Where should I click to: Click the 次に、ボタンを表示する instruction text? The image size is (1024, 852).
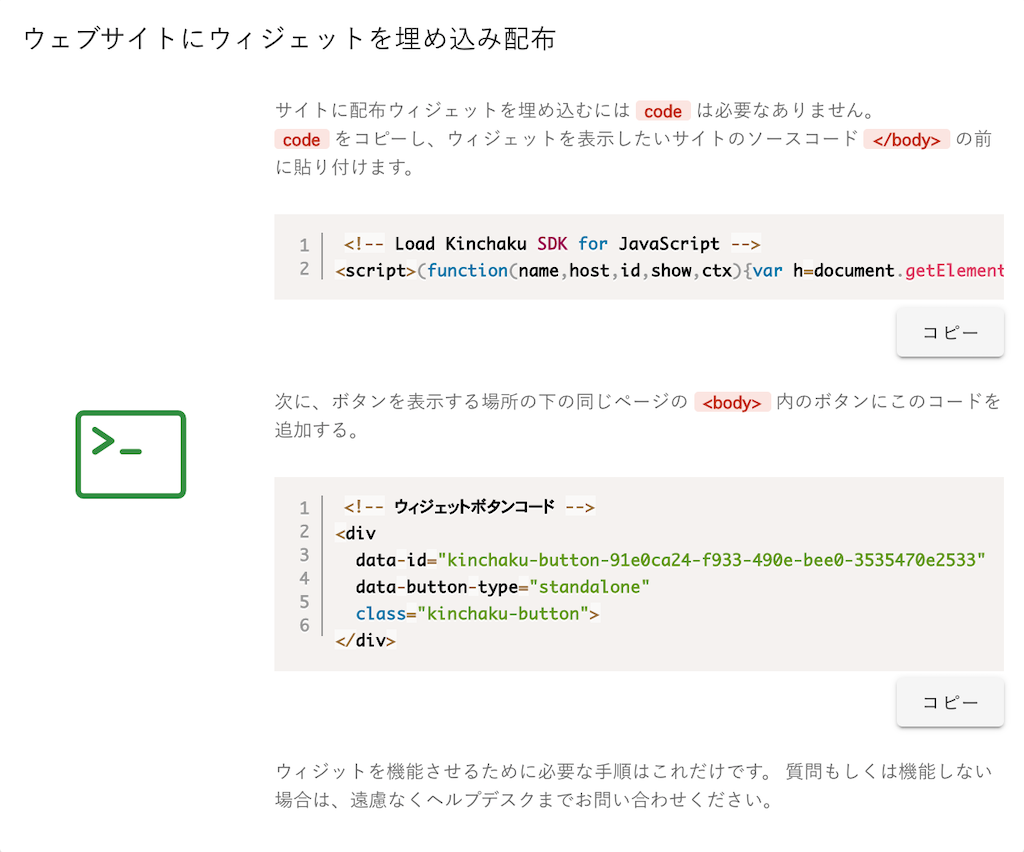coord(639,415)
